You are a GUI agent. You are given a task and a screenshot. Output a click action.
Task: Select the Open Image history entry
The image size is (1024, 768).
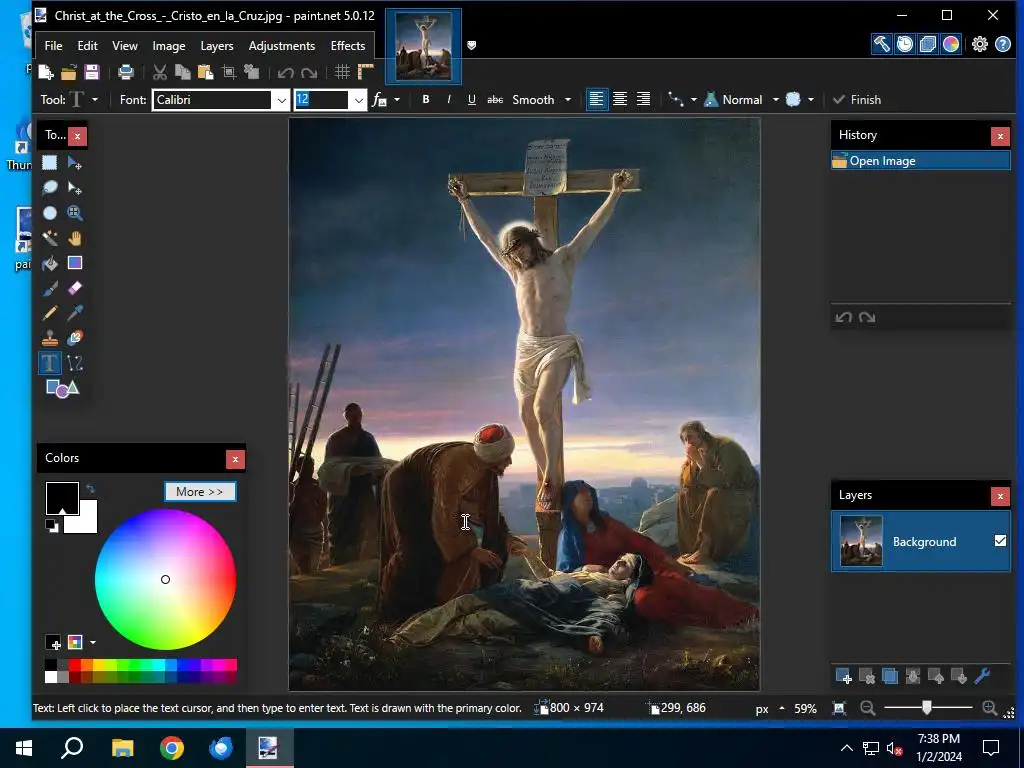(x=920, y=161)
